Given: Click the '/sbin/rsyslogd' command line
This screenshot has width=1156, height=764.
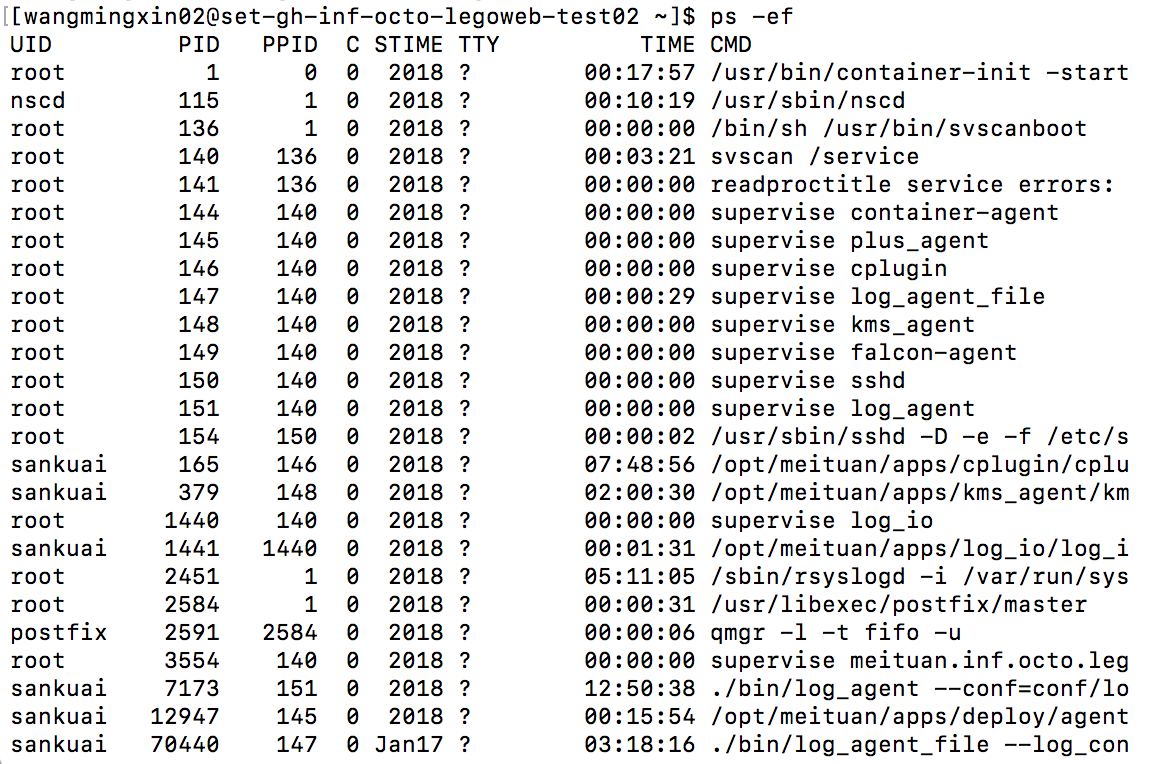Looking at the screenshot, I should point(919,576).
